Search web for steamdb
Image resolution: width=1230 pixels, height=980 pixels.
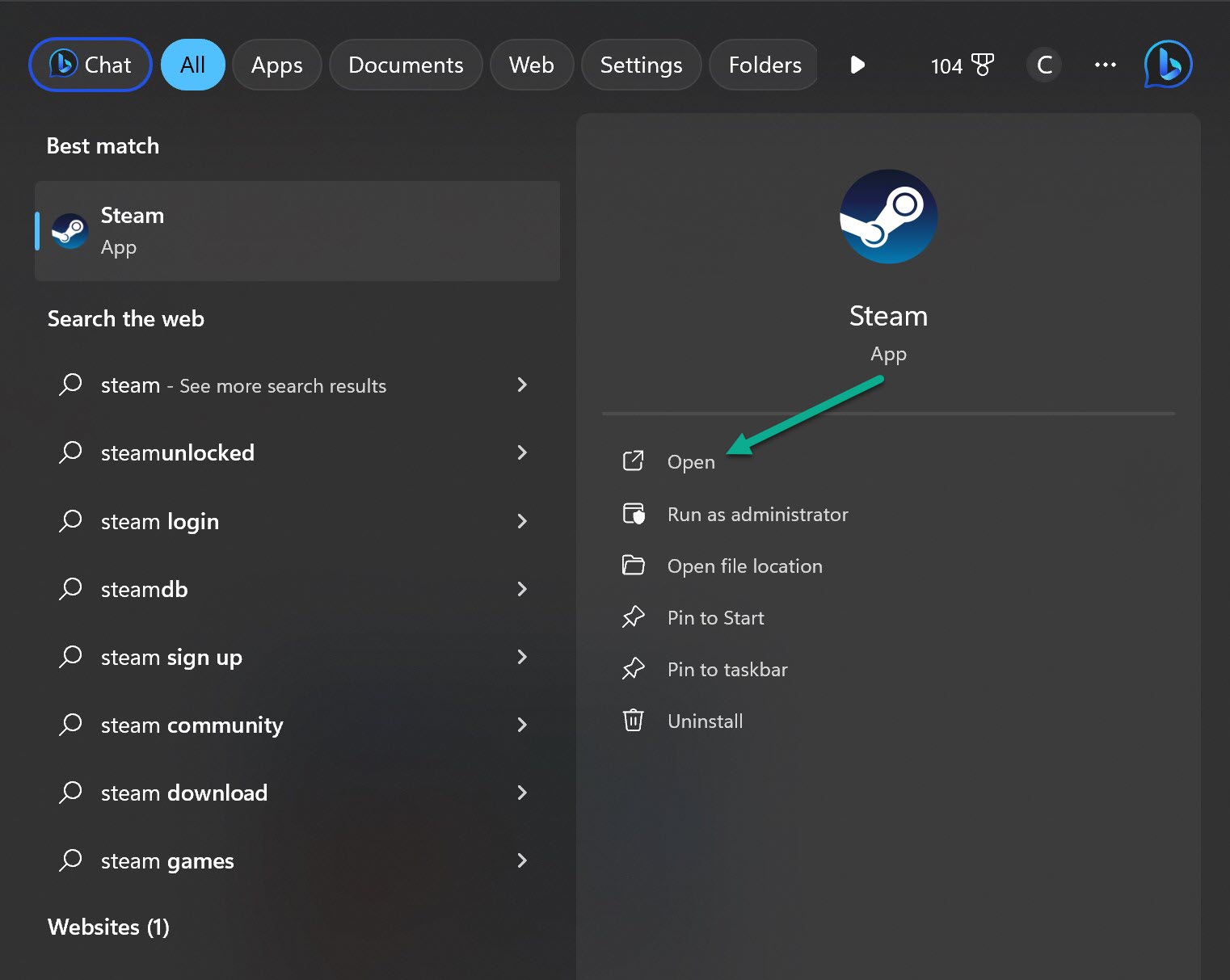297,589
